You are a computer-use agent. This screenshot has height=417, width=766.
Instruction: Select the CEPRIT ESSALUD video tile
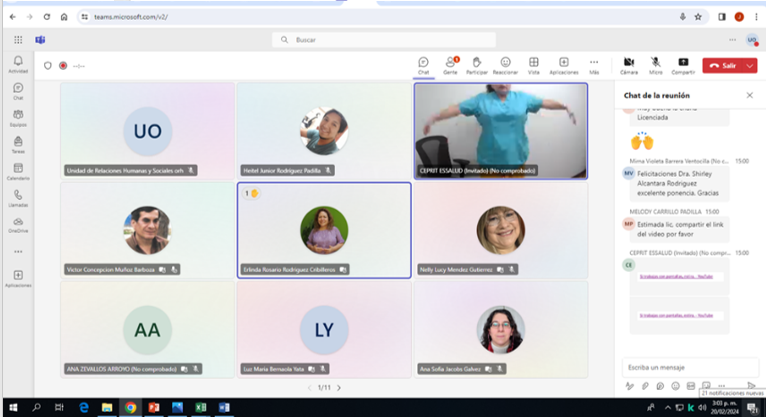501,131
